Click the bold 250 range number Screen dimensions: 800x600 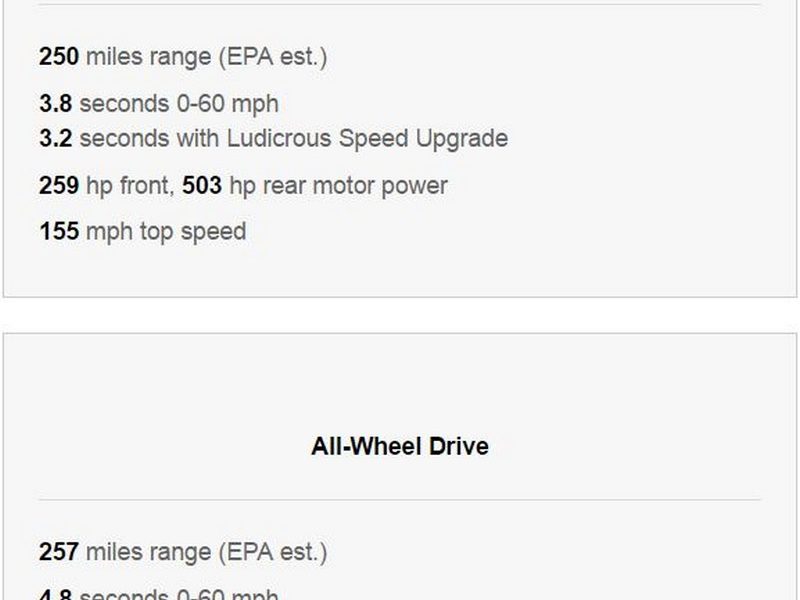(x=59, y=57)
